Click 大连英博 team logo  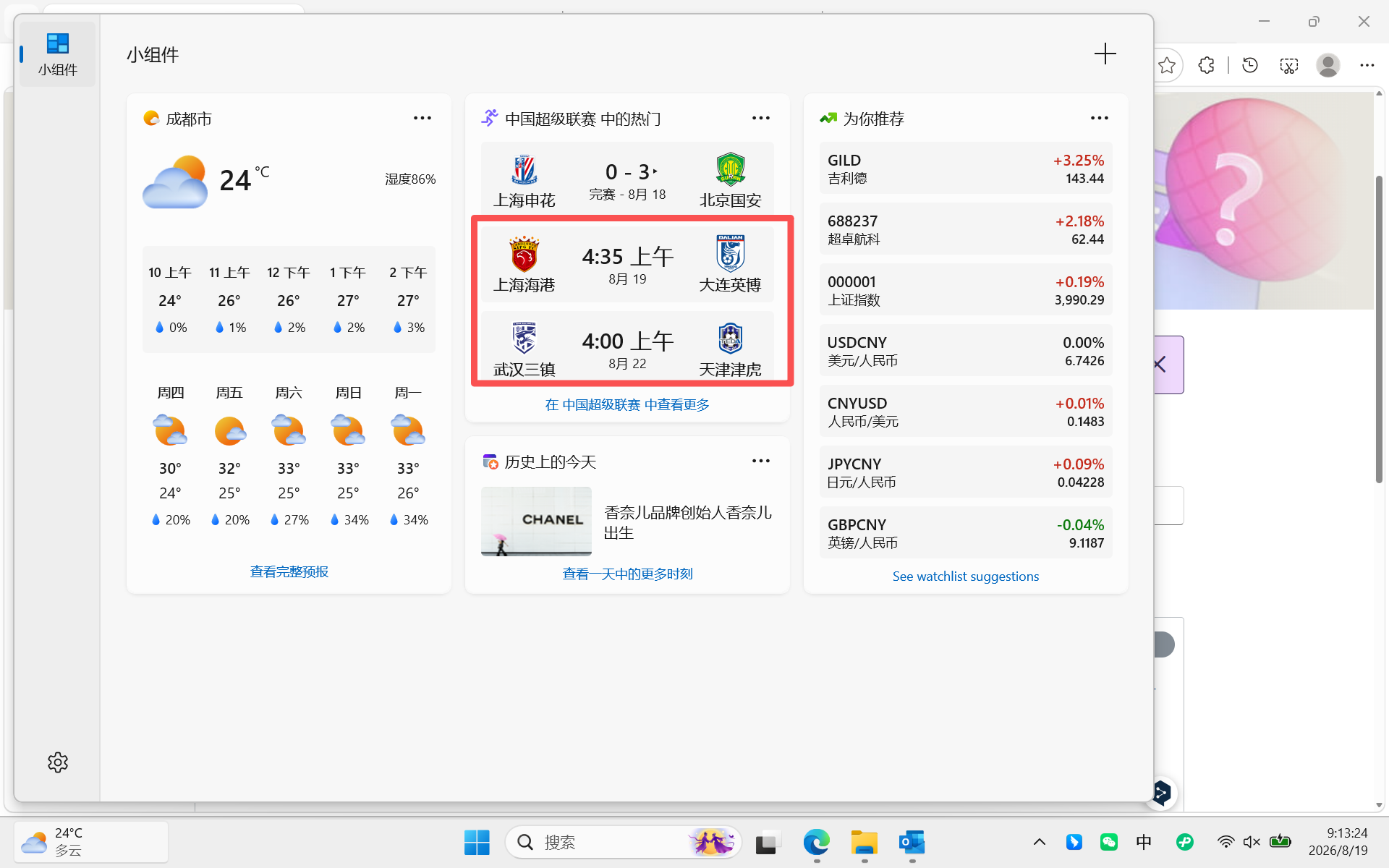[x=731, y=254]
